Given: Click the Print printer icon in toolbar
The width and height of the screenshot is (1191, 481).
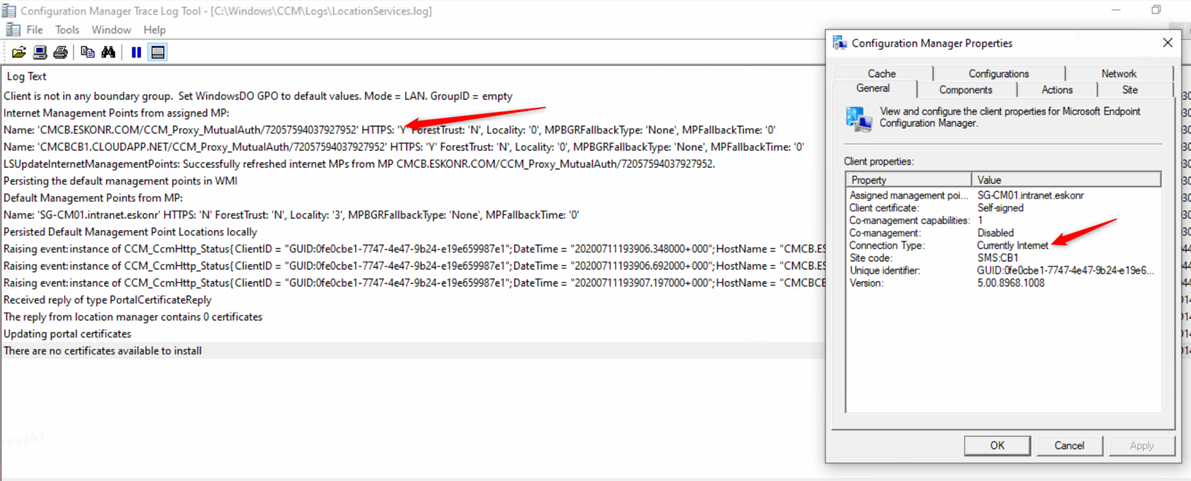Looking at the screenshot, I should pos(60,52).
